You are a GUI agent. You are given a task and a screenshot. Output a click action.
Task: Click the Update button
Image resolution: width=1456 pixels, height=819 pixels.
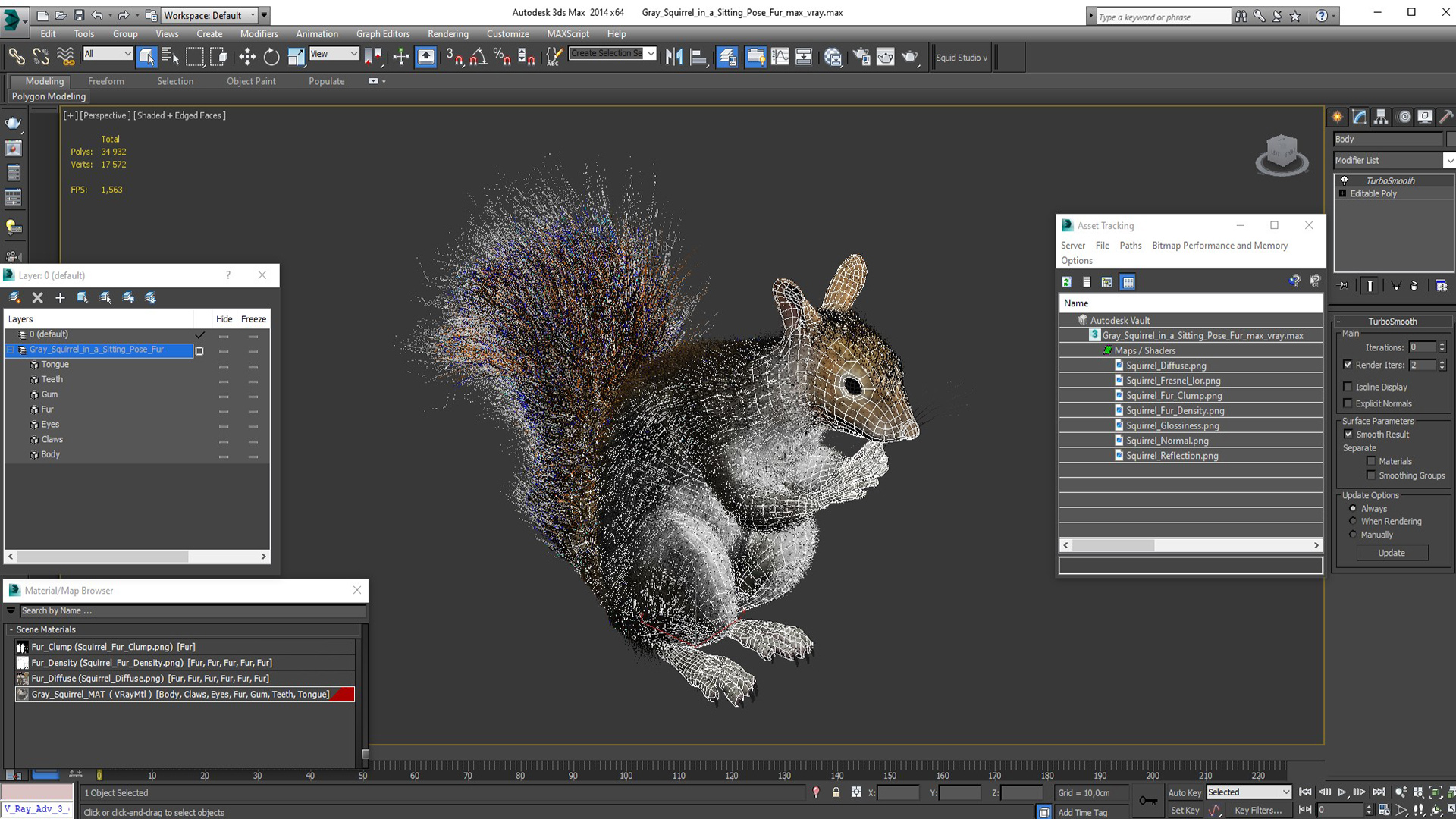click(1391, 553)
